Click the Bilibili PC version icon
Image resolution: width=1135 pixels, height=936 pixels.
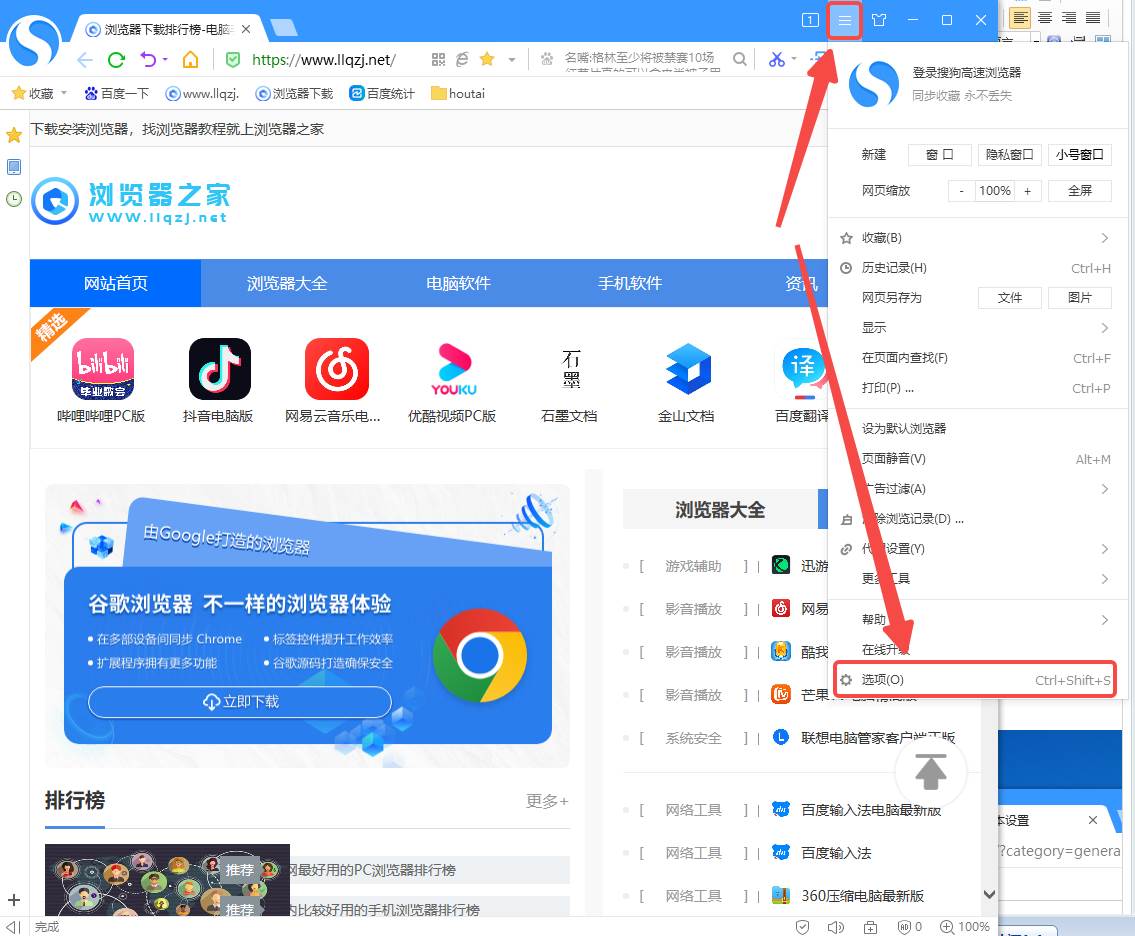pyautogui.click(x=102, y=369)
